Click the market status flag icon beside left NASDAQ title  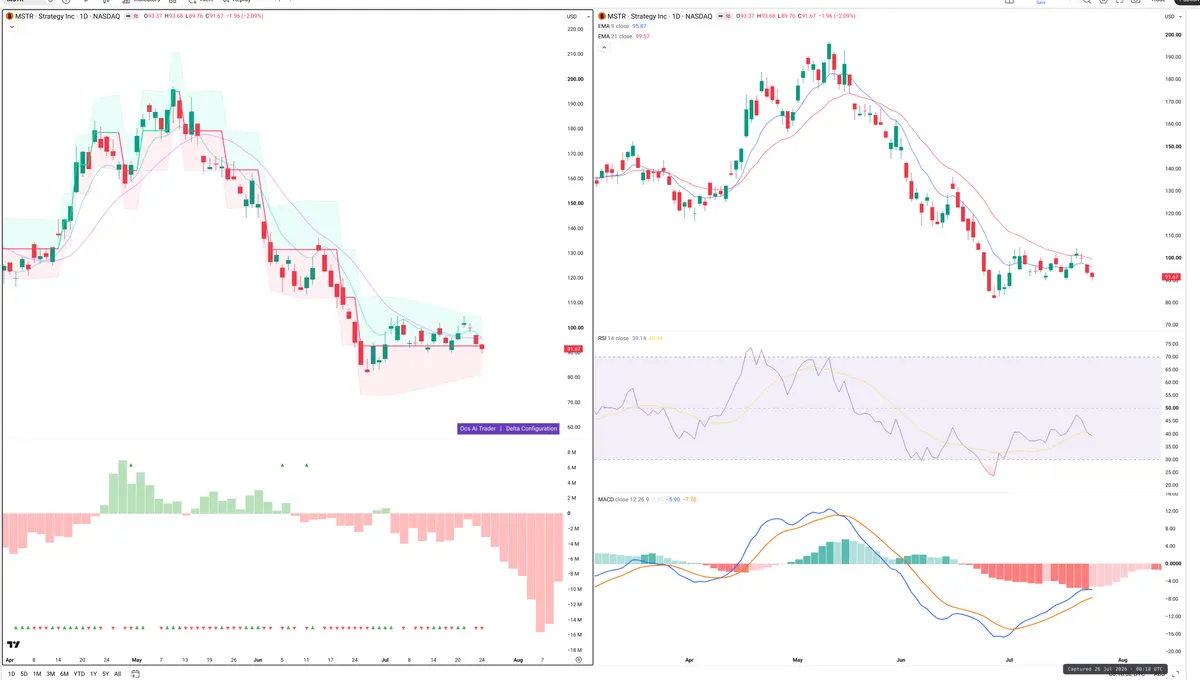pos(127,17)
